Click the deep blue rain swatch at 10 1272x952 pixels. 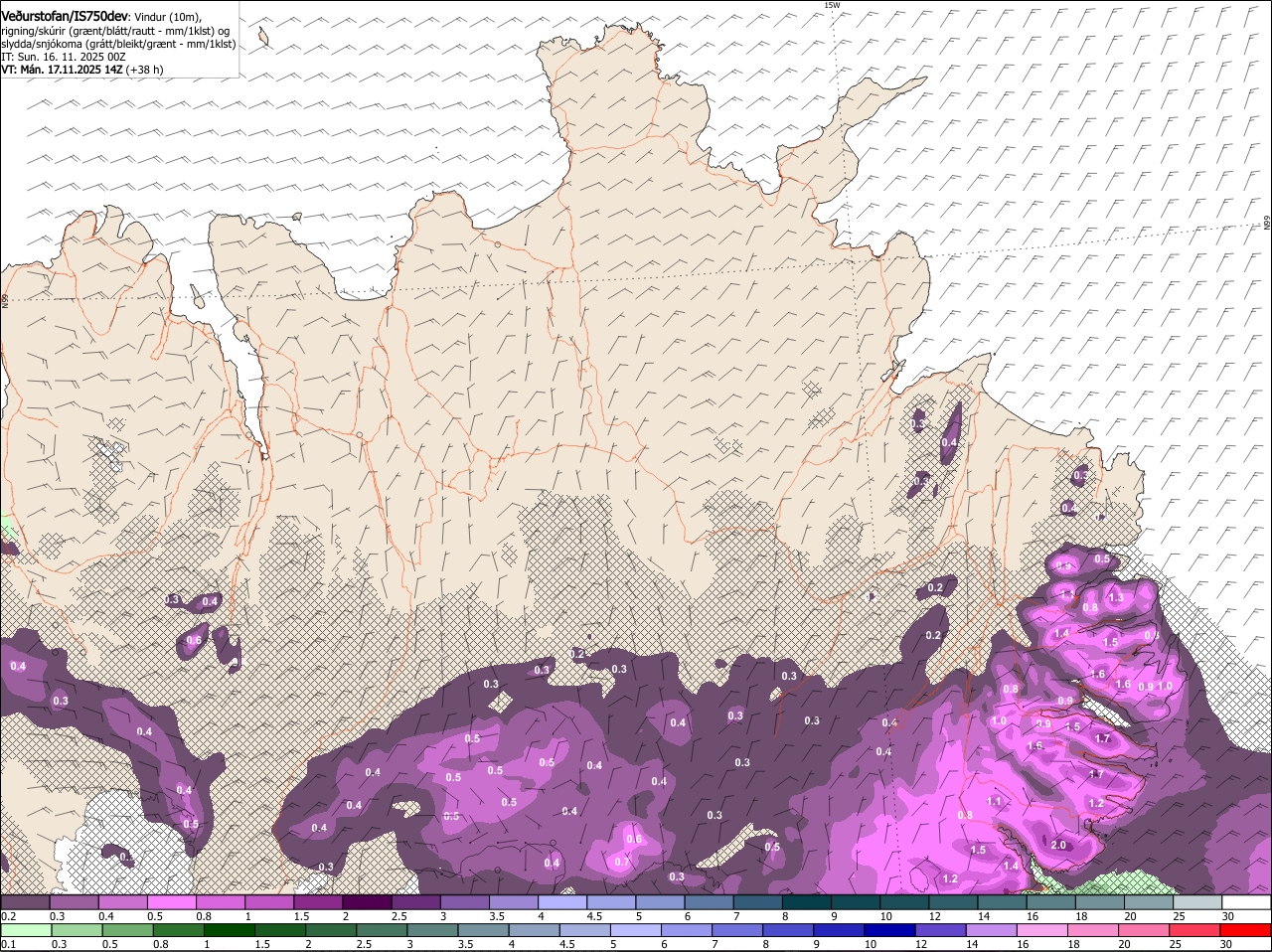click(891, 930)
